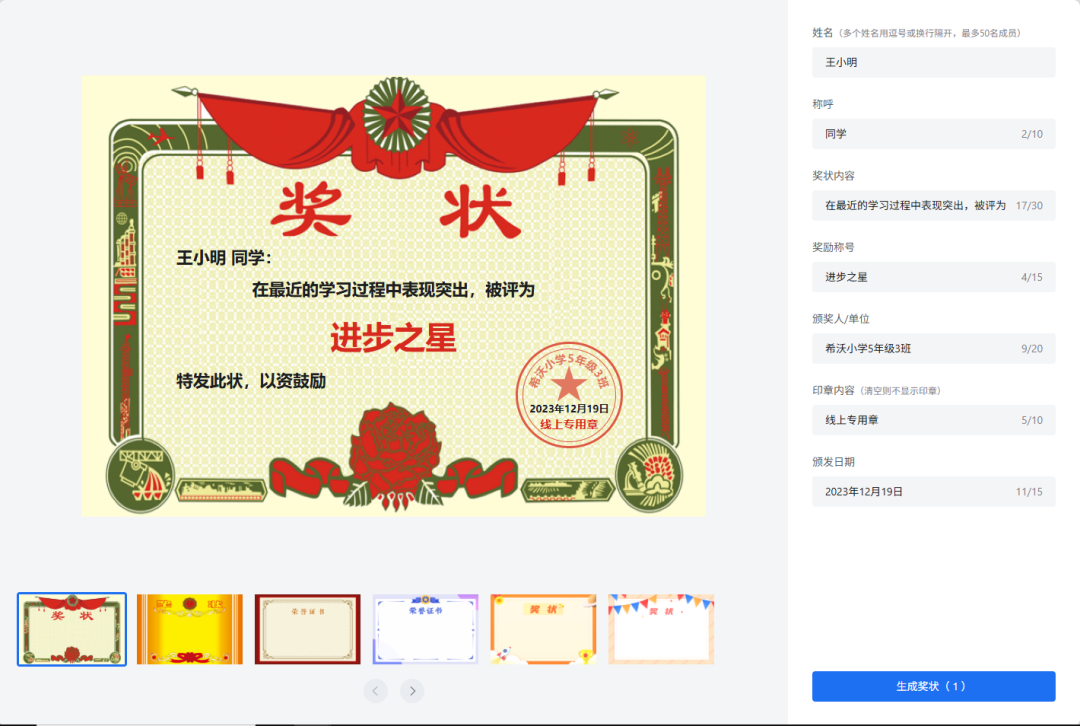
Task: Select the golden yellow certificate template
Action: pos(189,629)
